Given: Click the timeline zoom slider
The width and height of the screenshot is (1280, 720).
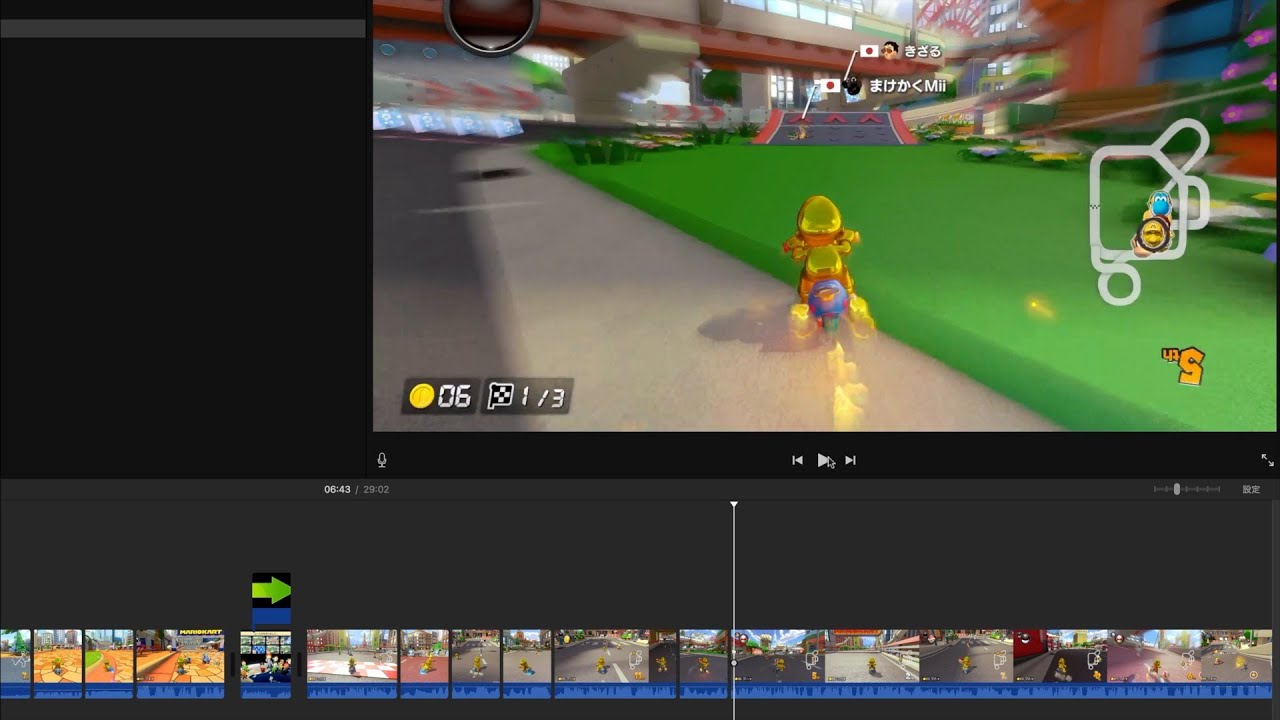Looking at the screenshot, I should pyautogui.click(x=1186, y=489).
